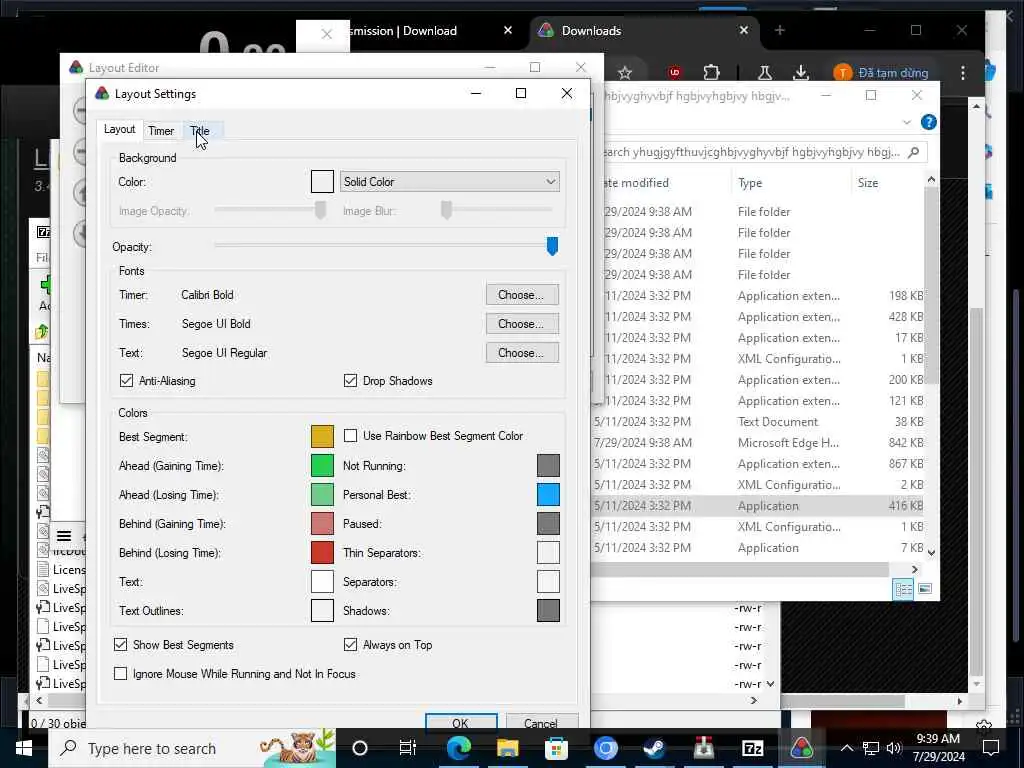The width and height of the screenshot is (1024, 768).
Task: Sort Explorer files by Size column
Action: tap(867, 183)
